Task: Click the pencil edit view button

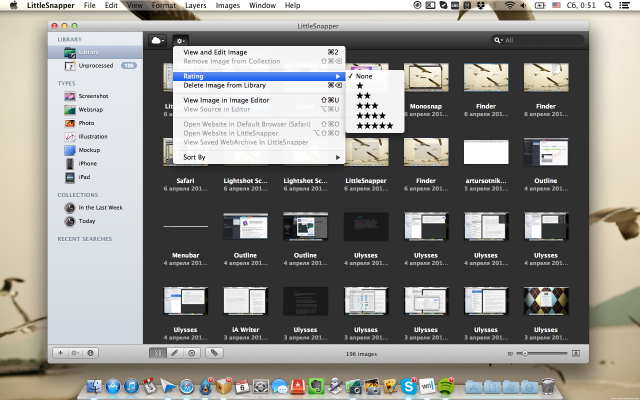Action: [x=175, y=353]
